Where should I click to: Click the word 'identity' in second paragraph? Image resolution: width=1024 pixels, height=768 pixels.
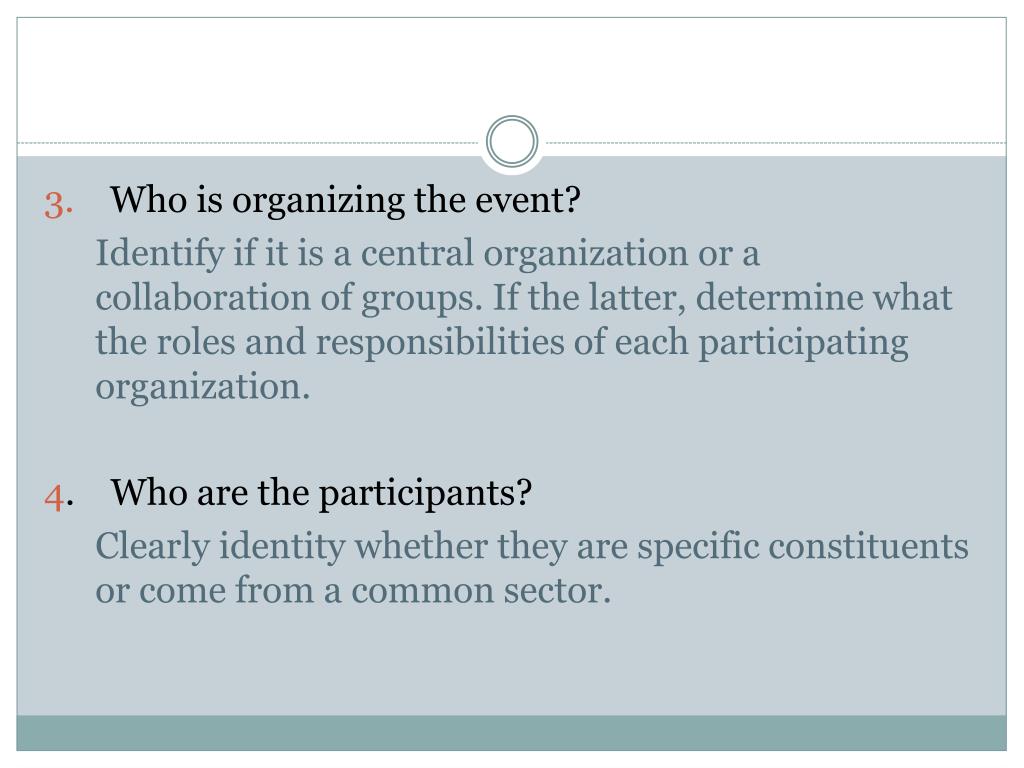coord(282,547)
